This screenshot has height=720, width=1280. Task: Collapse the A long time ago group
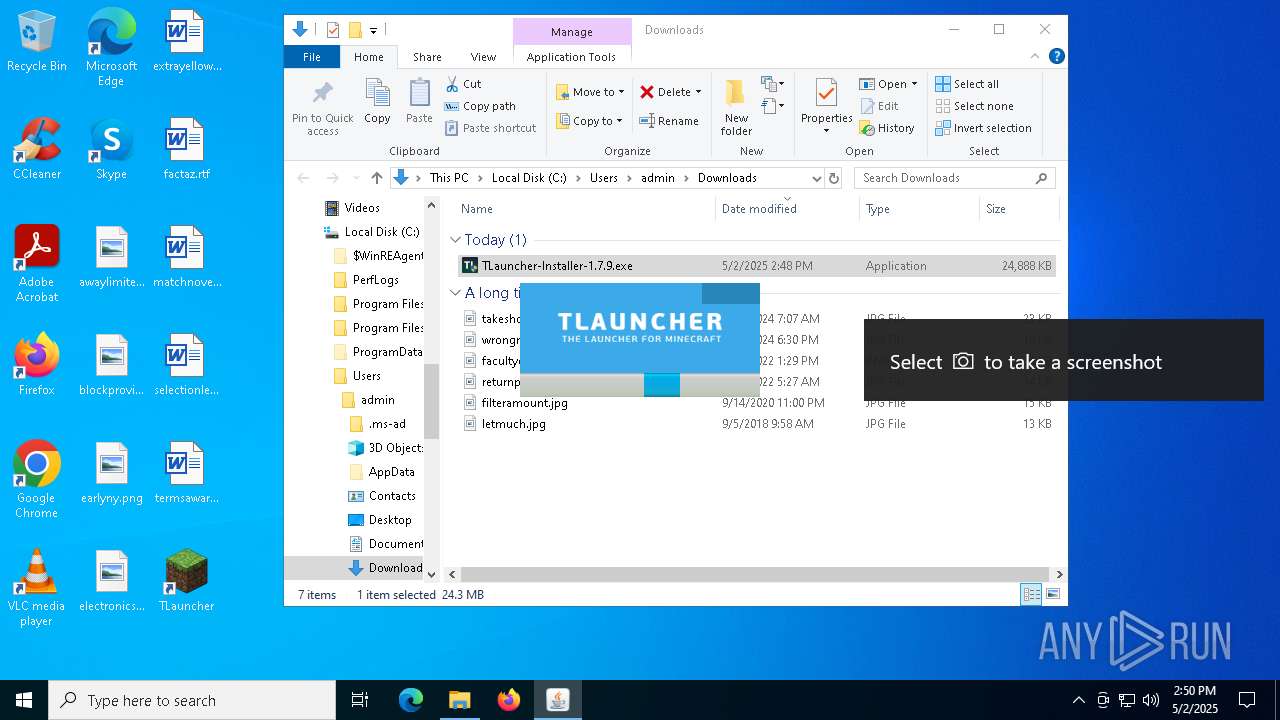[x=455, y=293]
